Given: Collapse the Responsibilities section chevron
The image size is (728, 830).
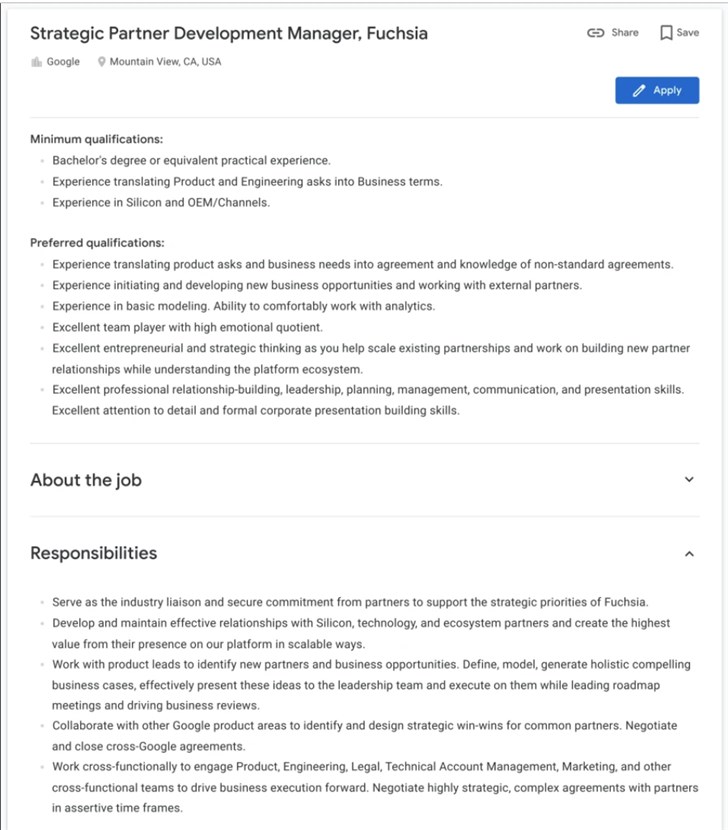Looking at the screenshot, I should click(689, 553).
